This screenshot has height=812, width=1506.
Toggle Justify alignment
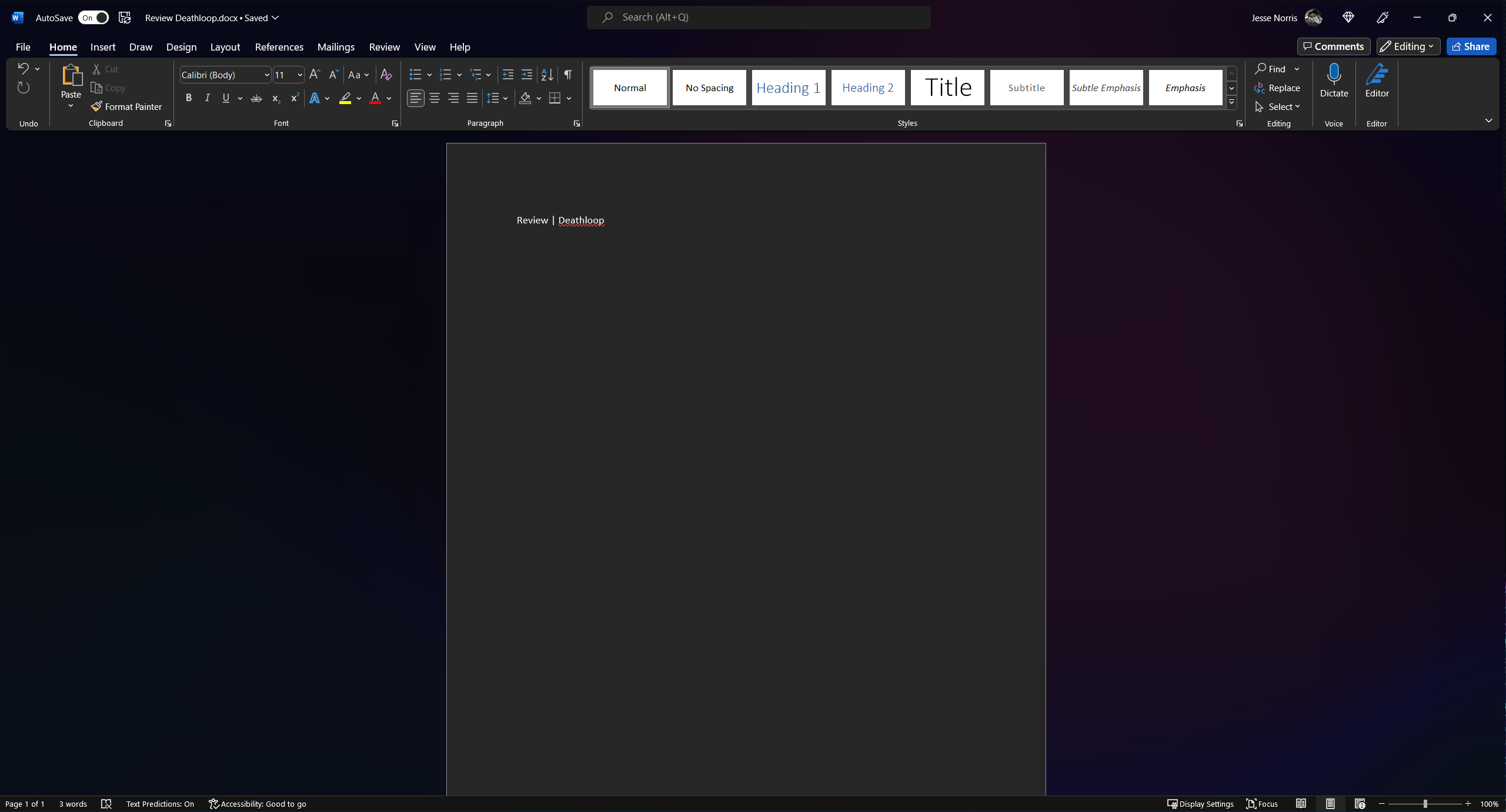point(472,98)
